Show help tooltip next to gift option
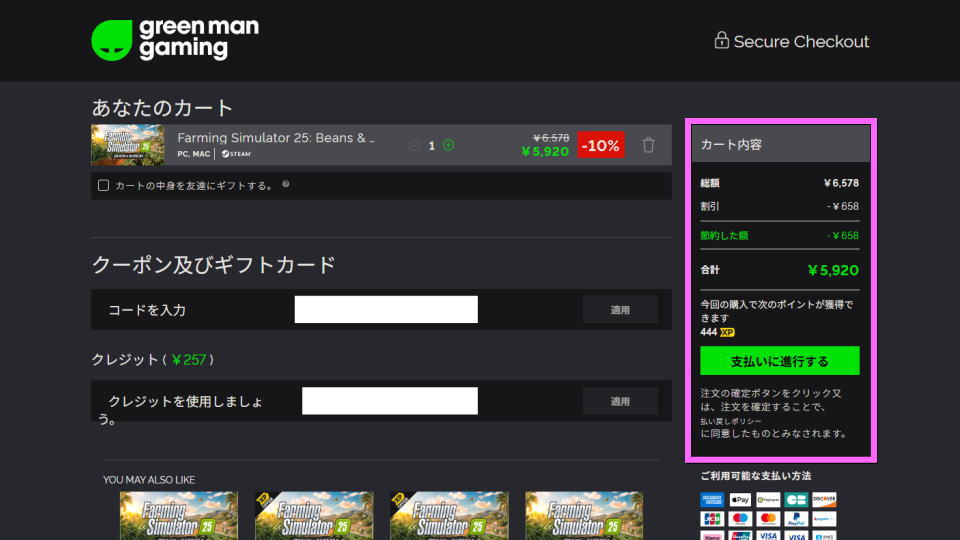 [x=285, y=184]
